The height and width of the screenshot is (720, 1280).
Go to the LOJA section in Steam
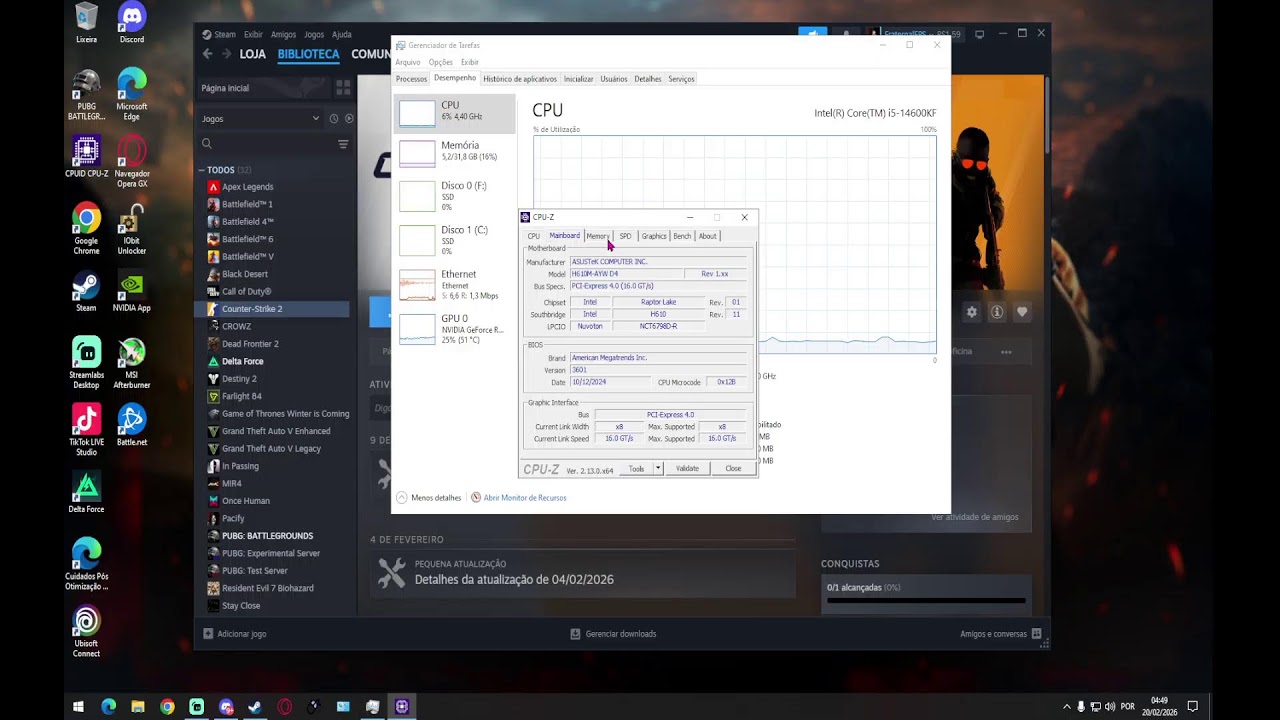tap(253, 54)
